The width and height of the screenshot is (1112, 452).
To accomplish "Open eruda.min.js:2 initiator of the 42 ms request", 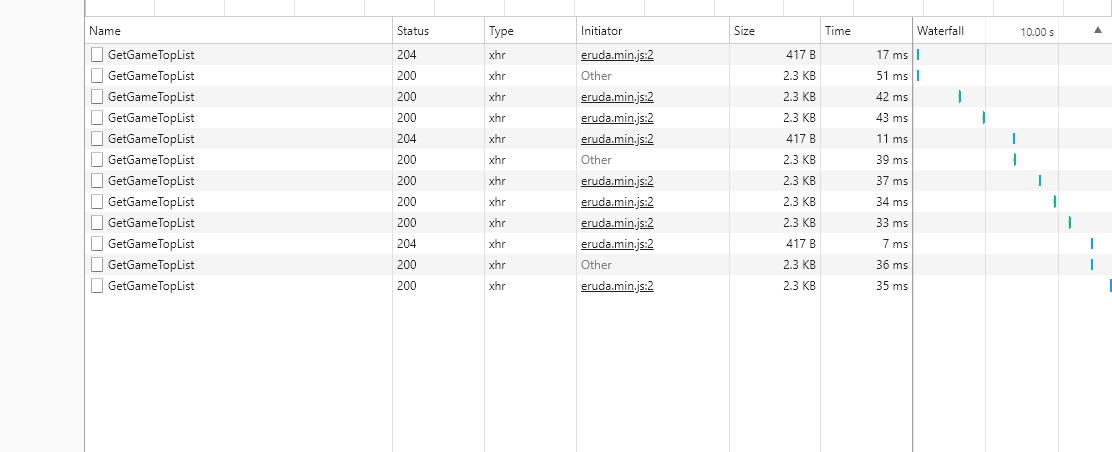I will click(x=617, y=97).
